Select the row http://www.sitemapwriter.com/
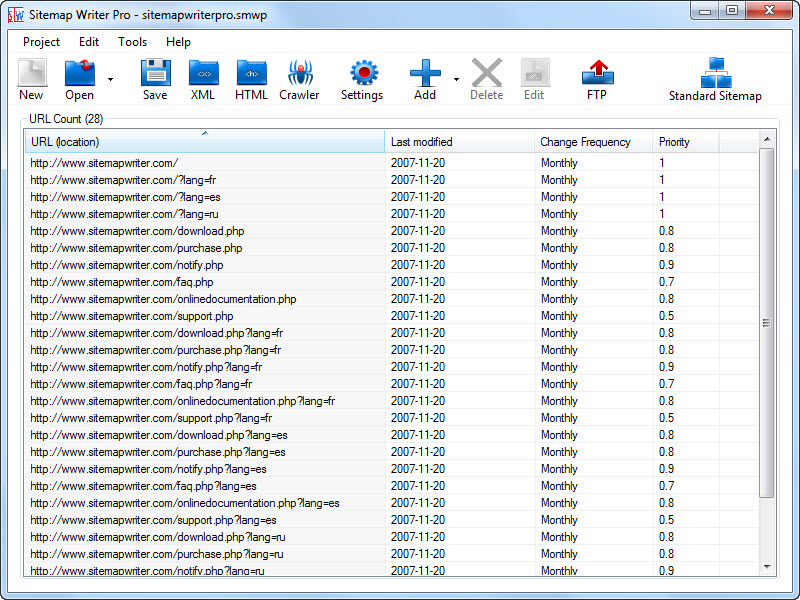 coord(391,163)
